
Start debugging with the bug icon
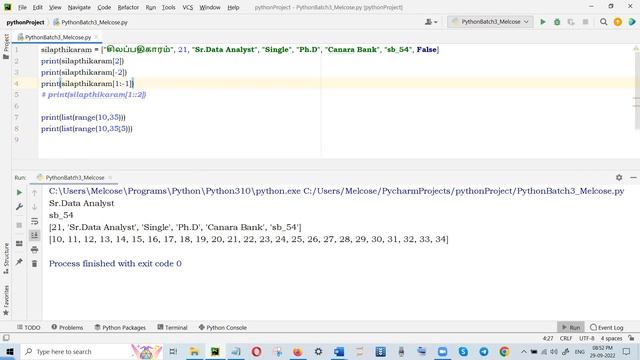pos(557,22)
